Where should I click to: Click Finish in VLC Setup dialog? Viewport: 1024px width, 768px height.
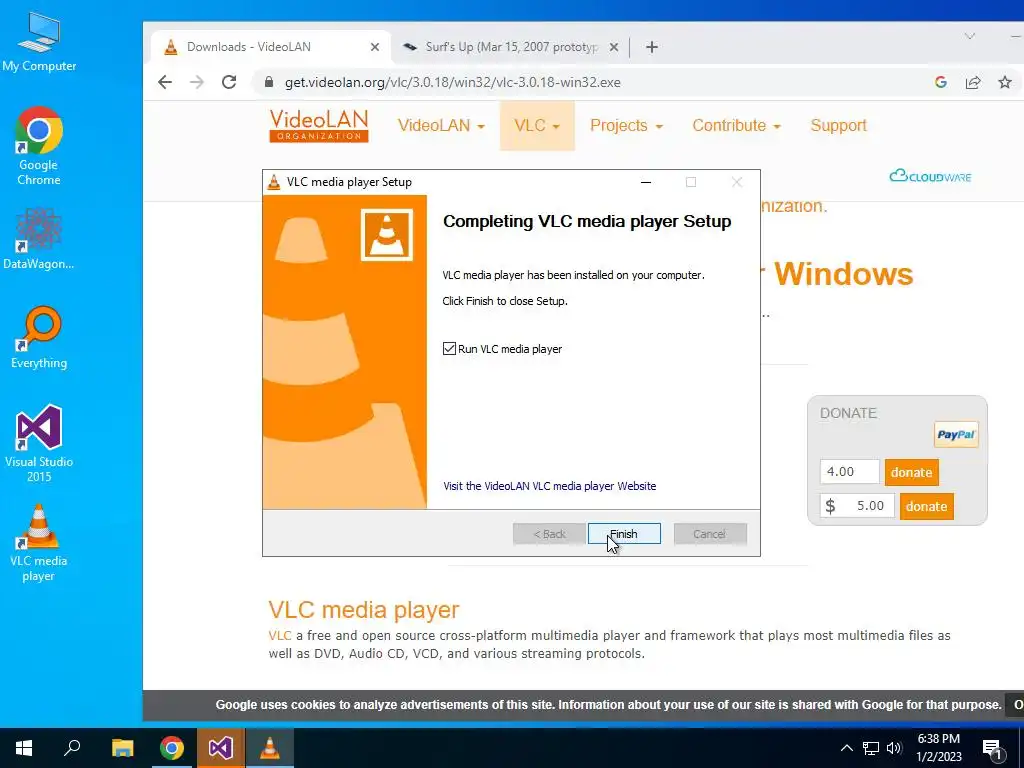point(624,534)
